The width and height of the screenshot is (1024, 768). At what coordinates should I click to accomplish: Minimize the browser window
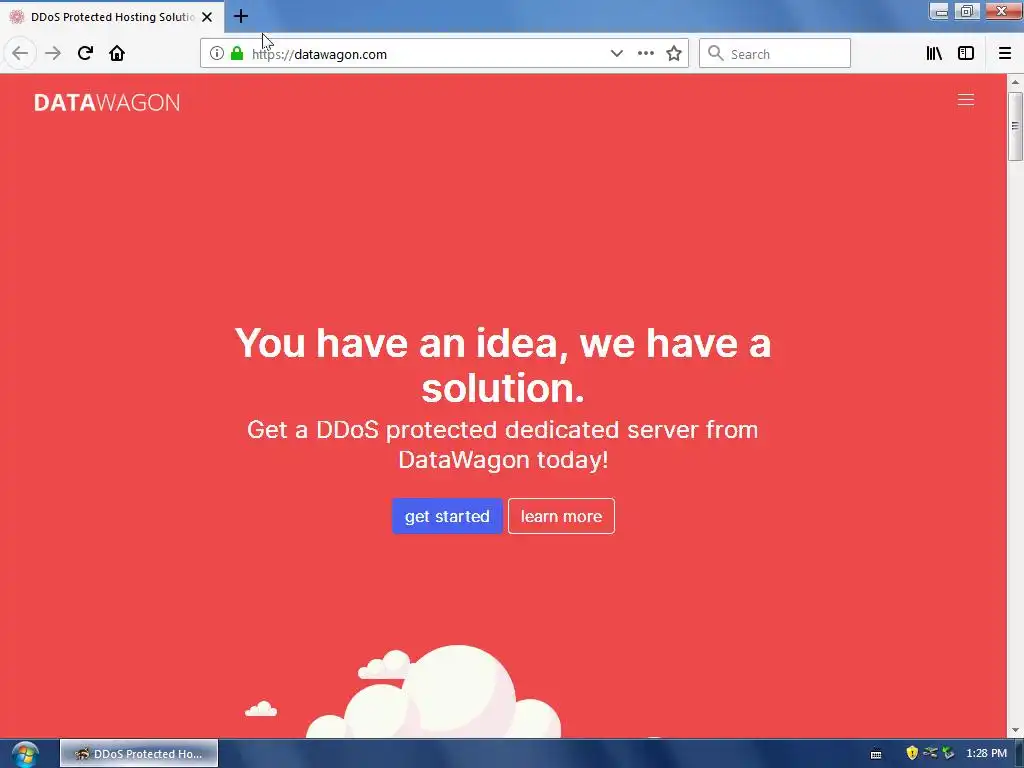(x=939, y=11)
